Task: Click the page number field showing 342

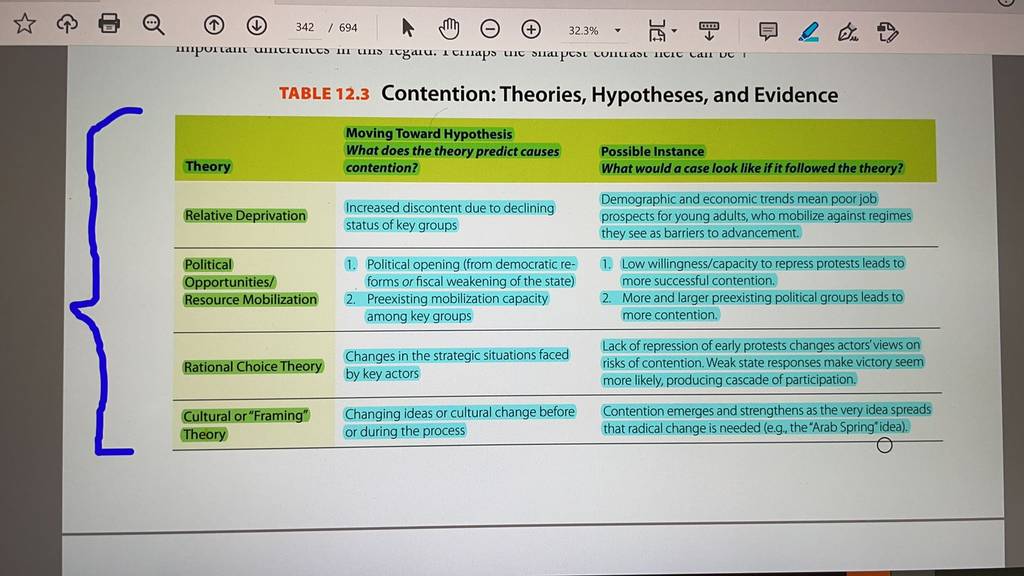Action: point(305,27)
